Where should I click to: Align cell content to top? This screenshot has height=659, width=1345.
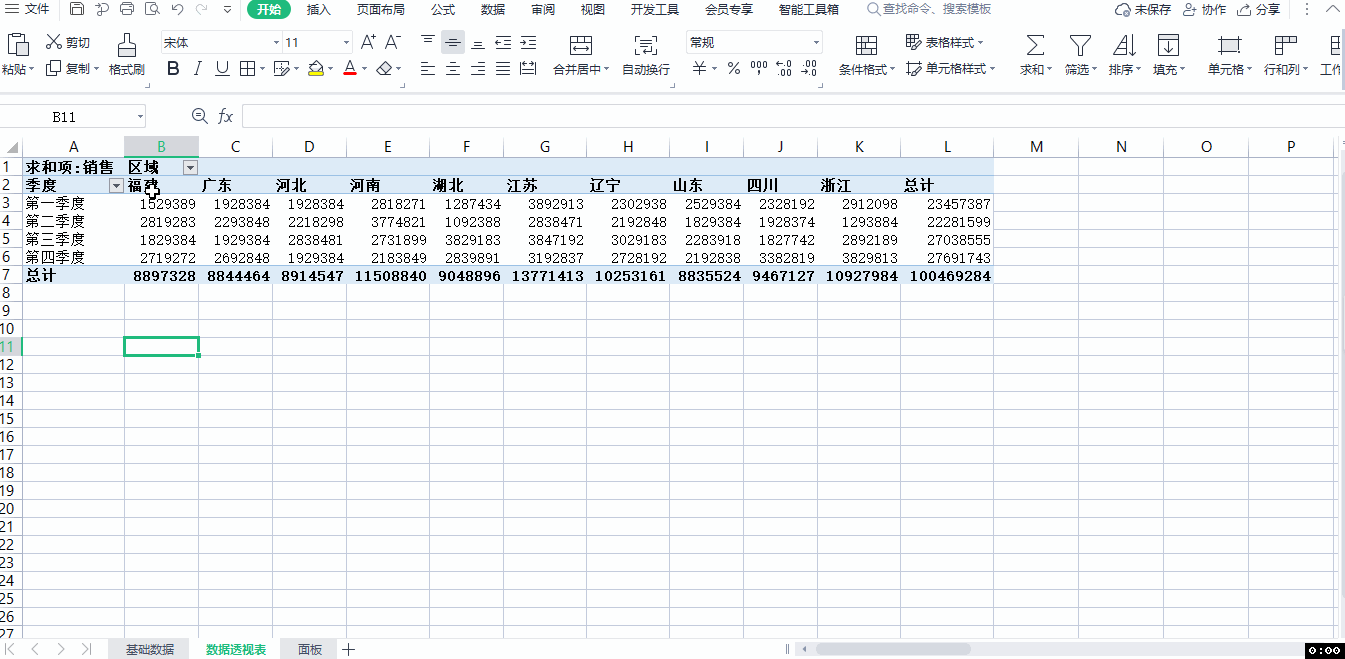coord(428,42)
